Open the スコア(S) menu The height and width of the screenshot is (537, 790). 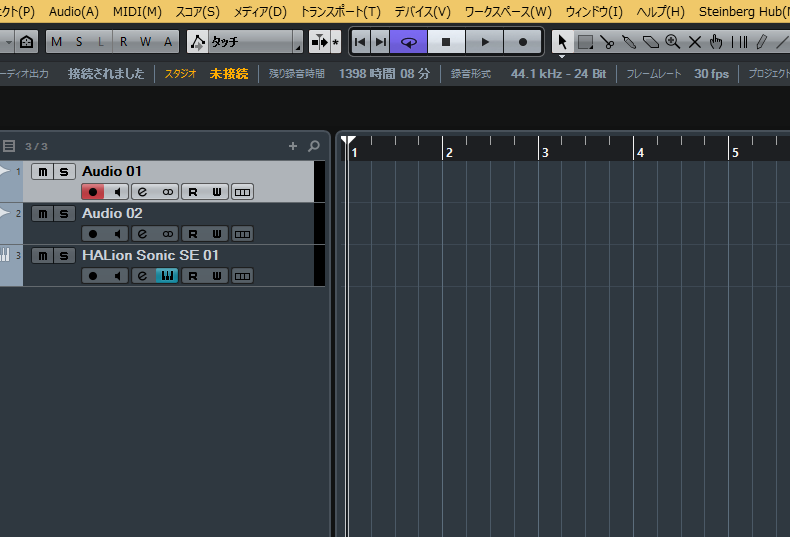click(x=198, y=11)
